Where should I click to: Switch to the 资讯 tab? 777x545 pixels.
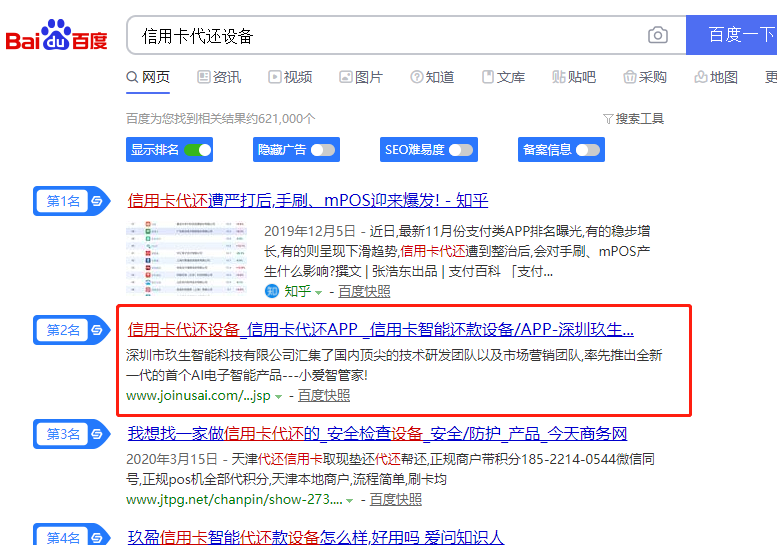pos(219,77)
